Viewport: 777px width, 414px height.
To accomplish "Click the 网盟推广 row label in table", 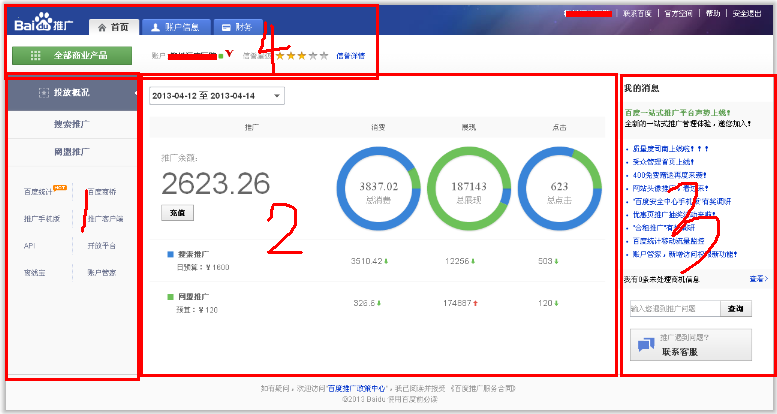I will tap(193, 297).
